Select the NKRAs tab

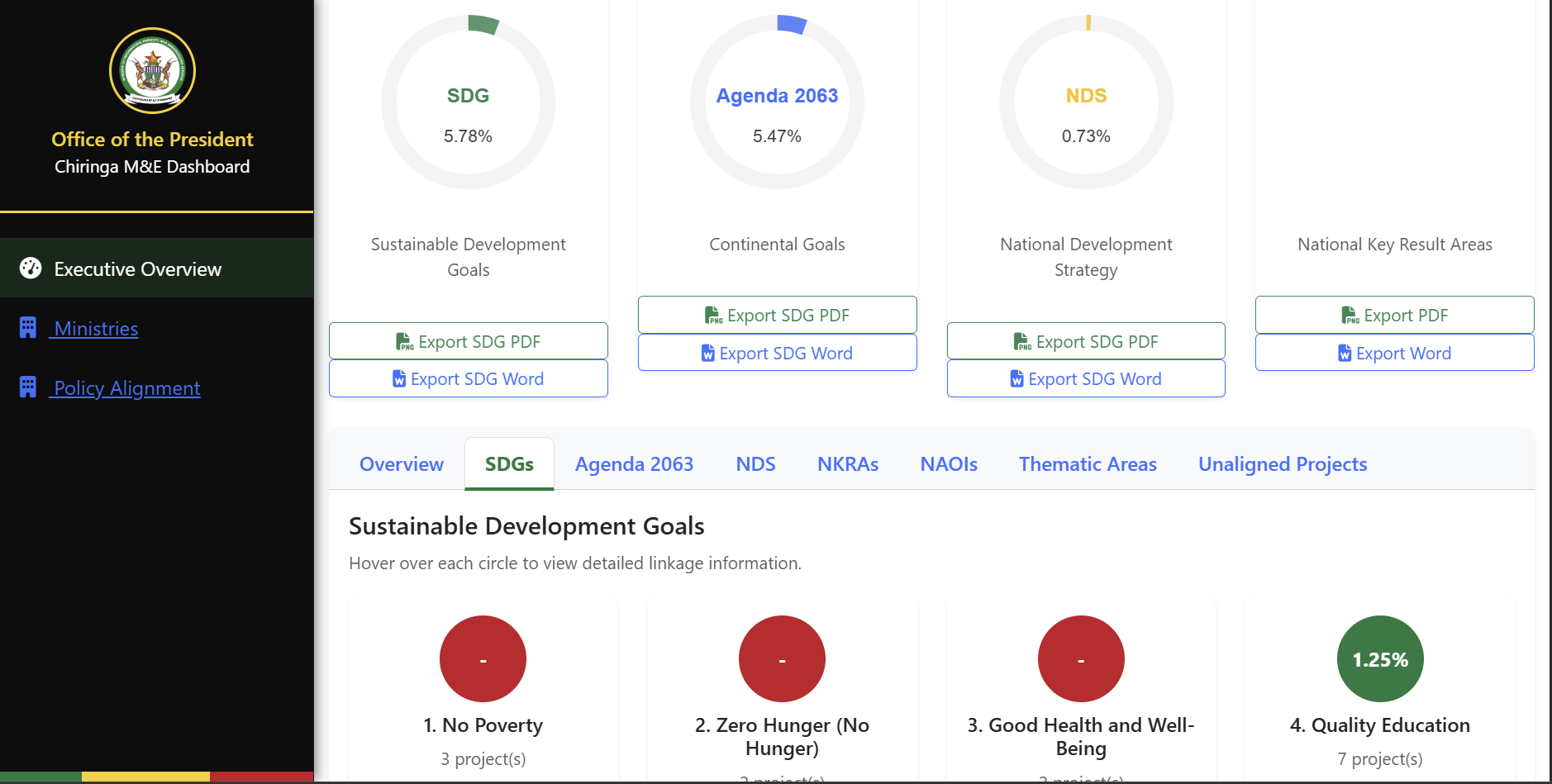click(847, 463)
